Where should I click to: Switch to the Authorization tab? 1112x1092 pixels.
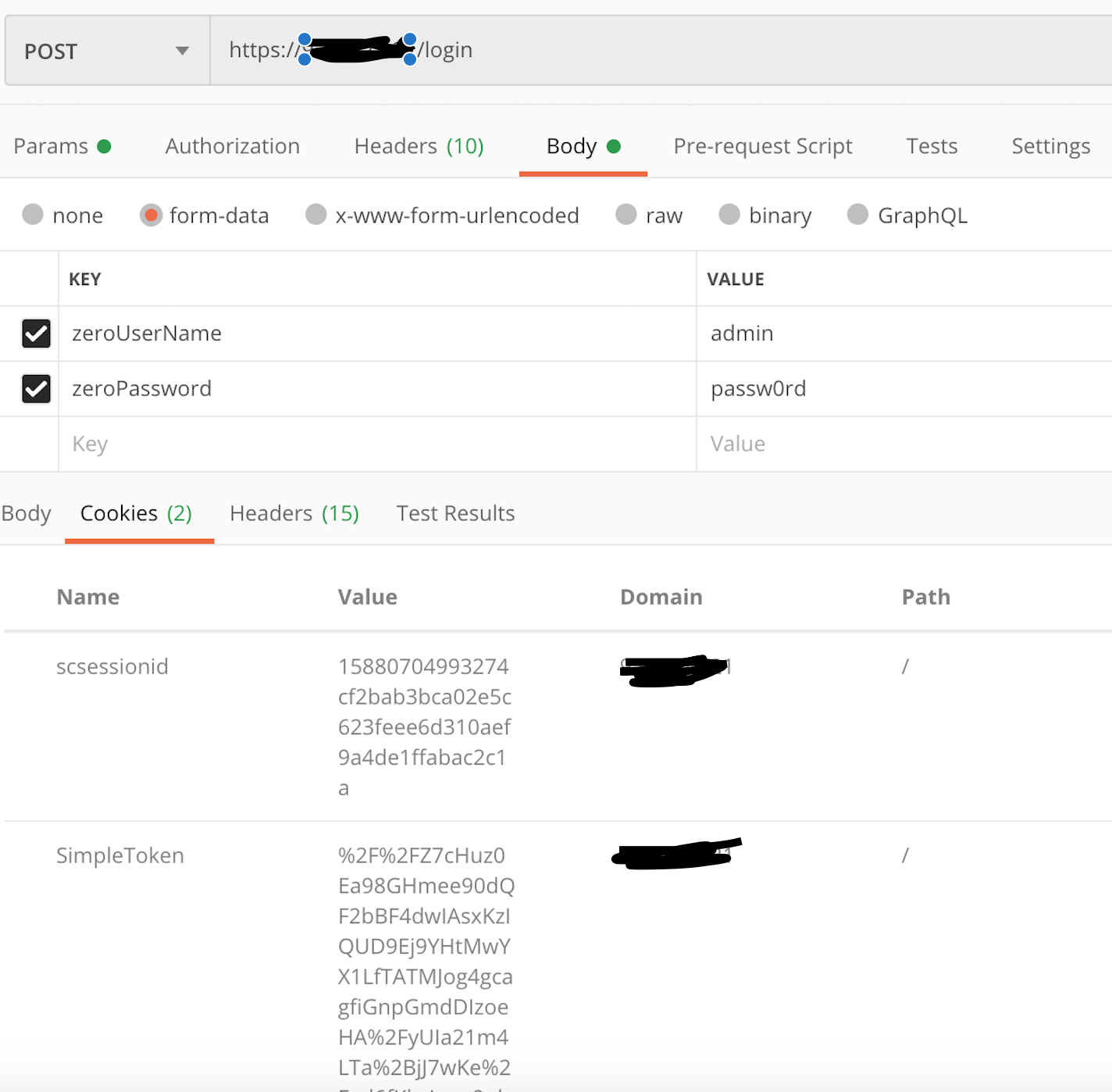[x=231, y=146]
